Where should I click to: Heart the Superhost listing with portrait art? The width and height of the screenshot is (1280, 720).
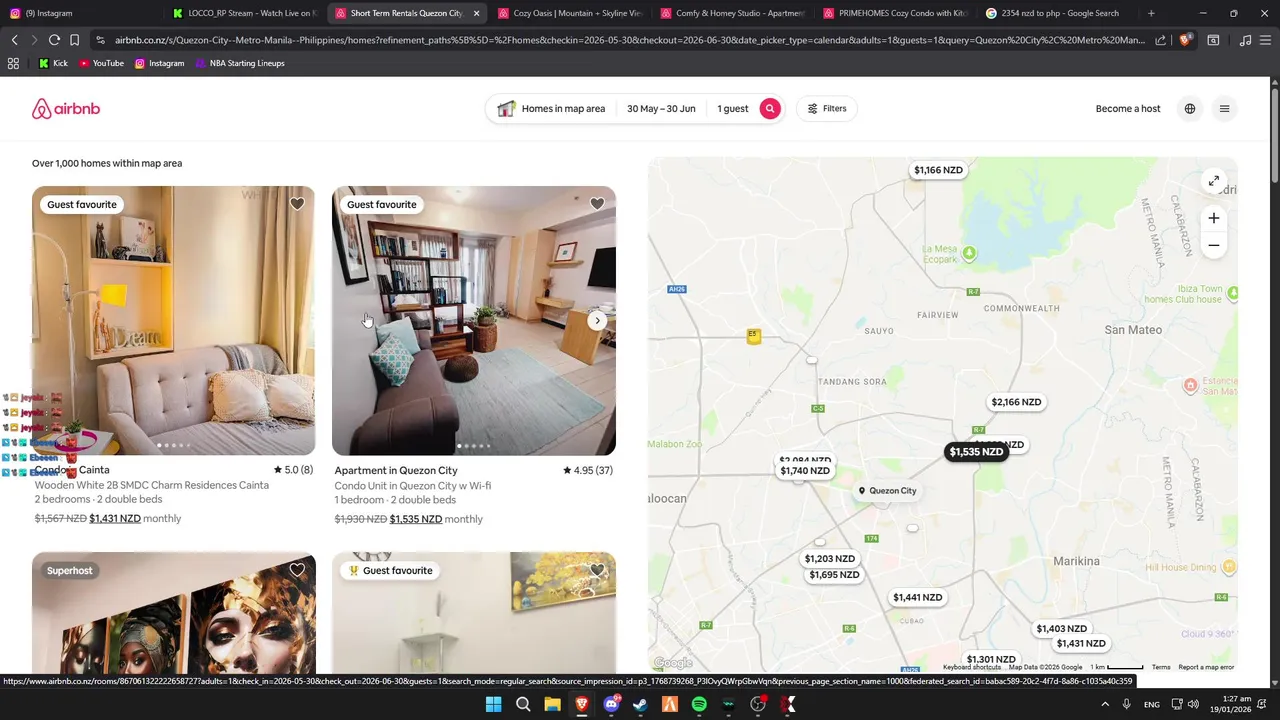[297, 570]
